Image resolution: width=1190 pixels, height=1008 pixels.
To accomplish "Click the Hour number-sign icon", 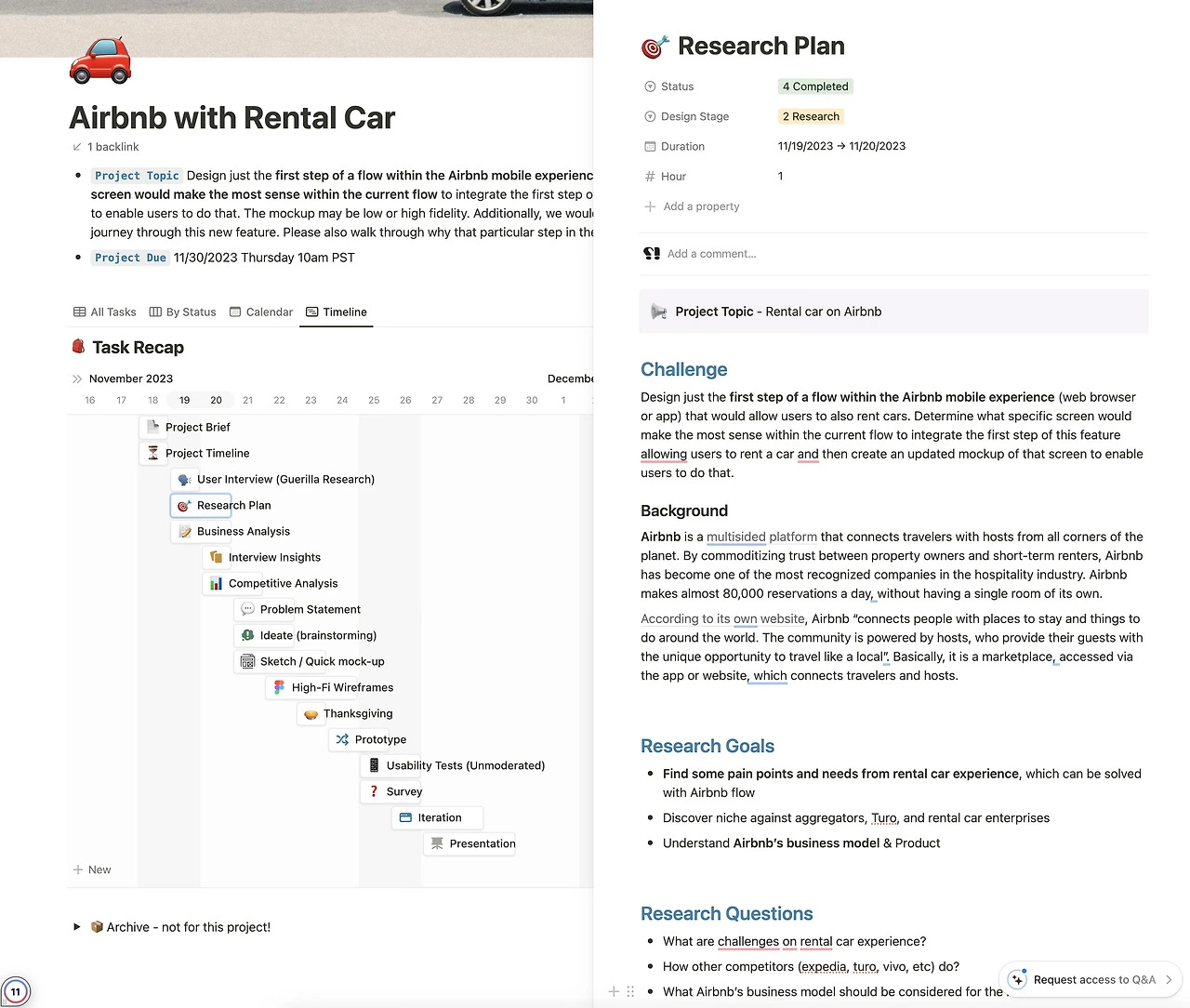I will click(650, 176).
